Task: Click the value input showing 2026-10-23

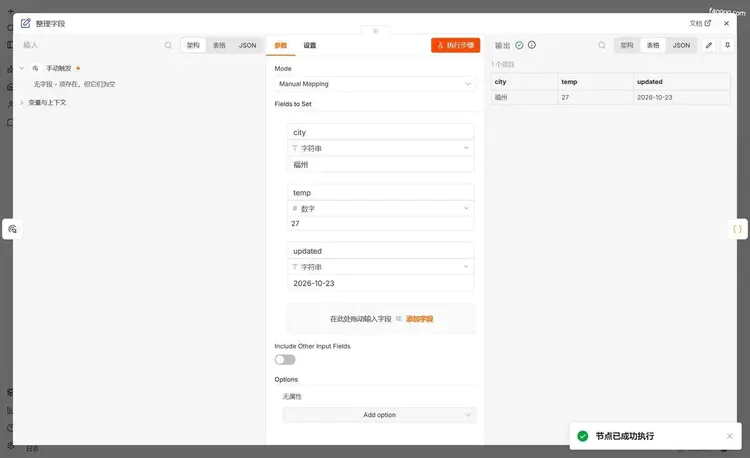Action: (380, 283)
